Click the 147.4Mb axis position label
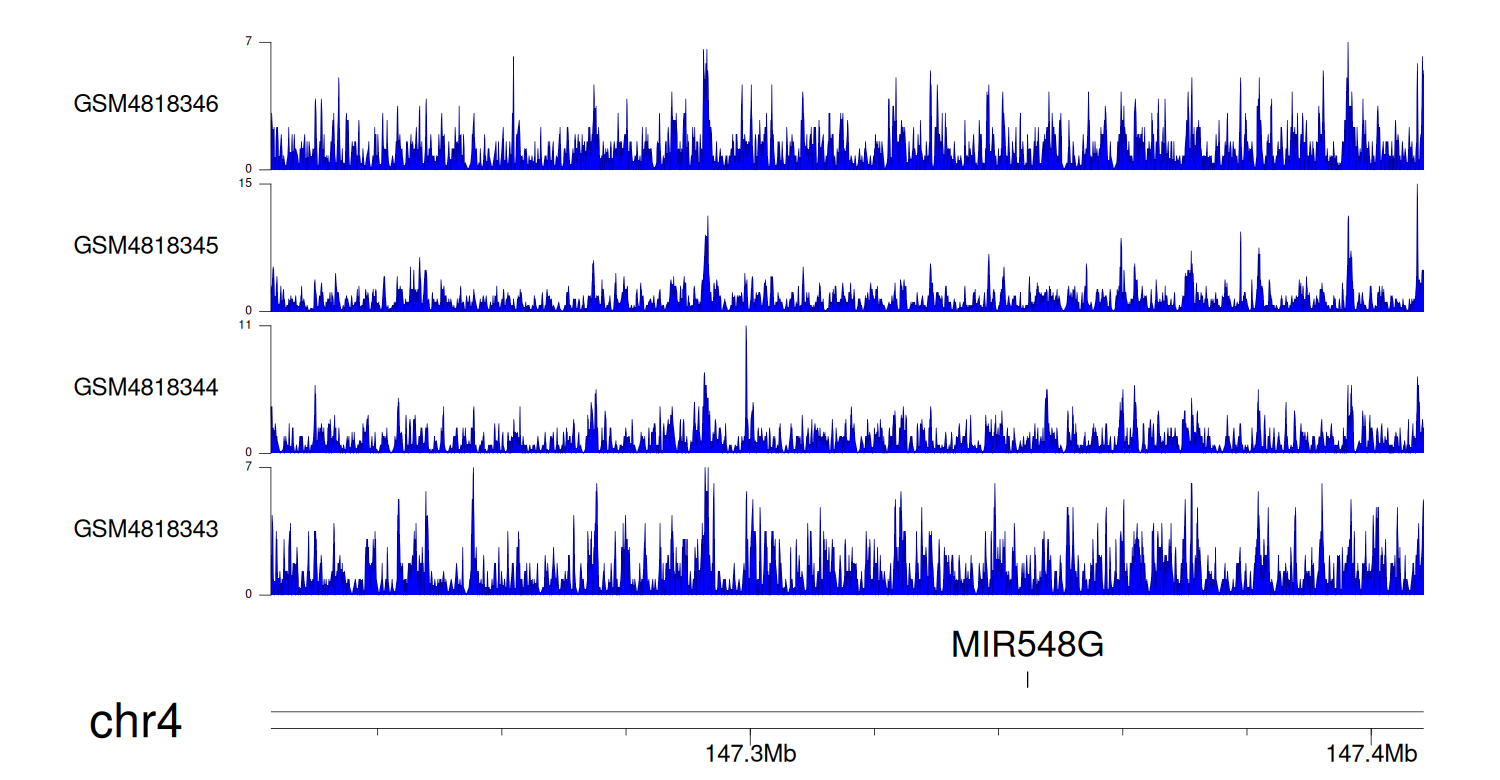 pyautogui.click(x=1372, y=755)
